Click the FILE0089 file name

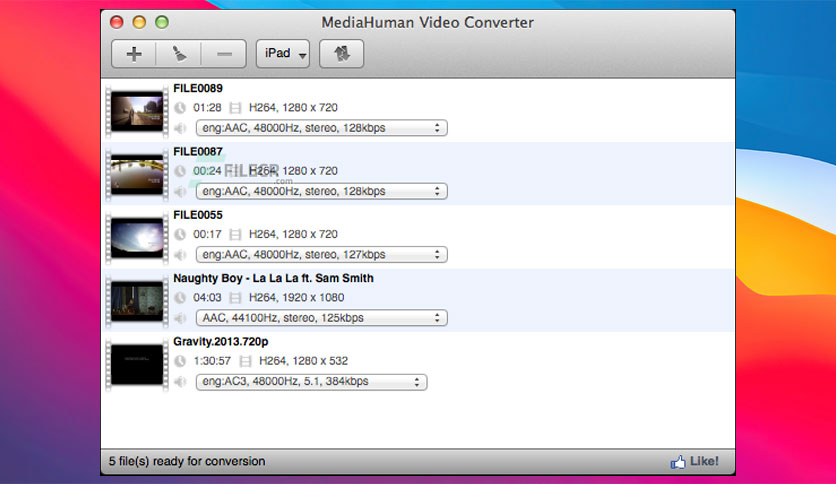coord(198,88)
